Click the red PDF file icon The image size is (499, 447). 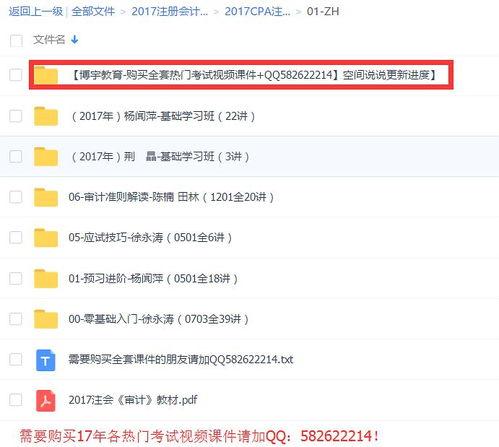point(46,401)
